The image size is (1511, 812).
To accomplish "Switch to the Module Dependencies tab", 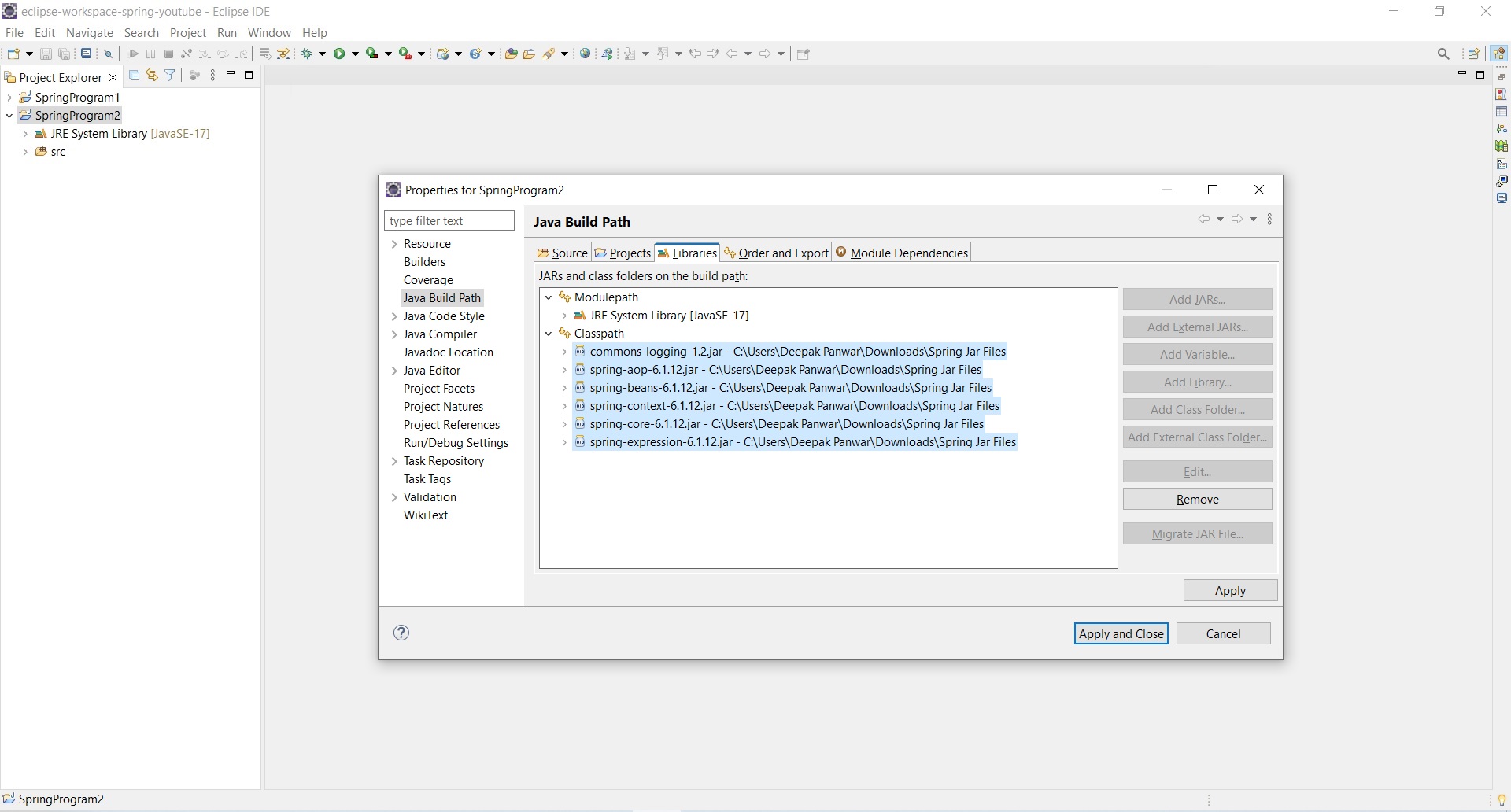I will pyautogui.click(x=902, y=253).
